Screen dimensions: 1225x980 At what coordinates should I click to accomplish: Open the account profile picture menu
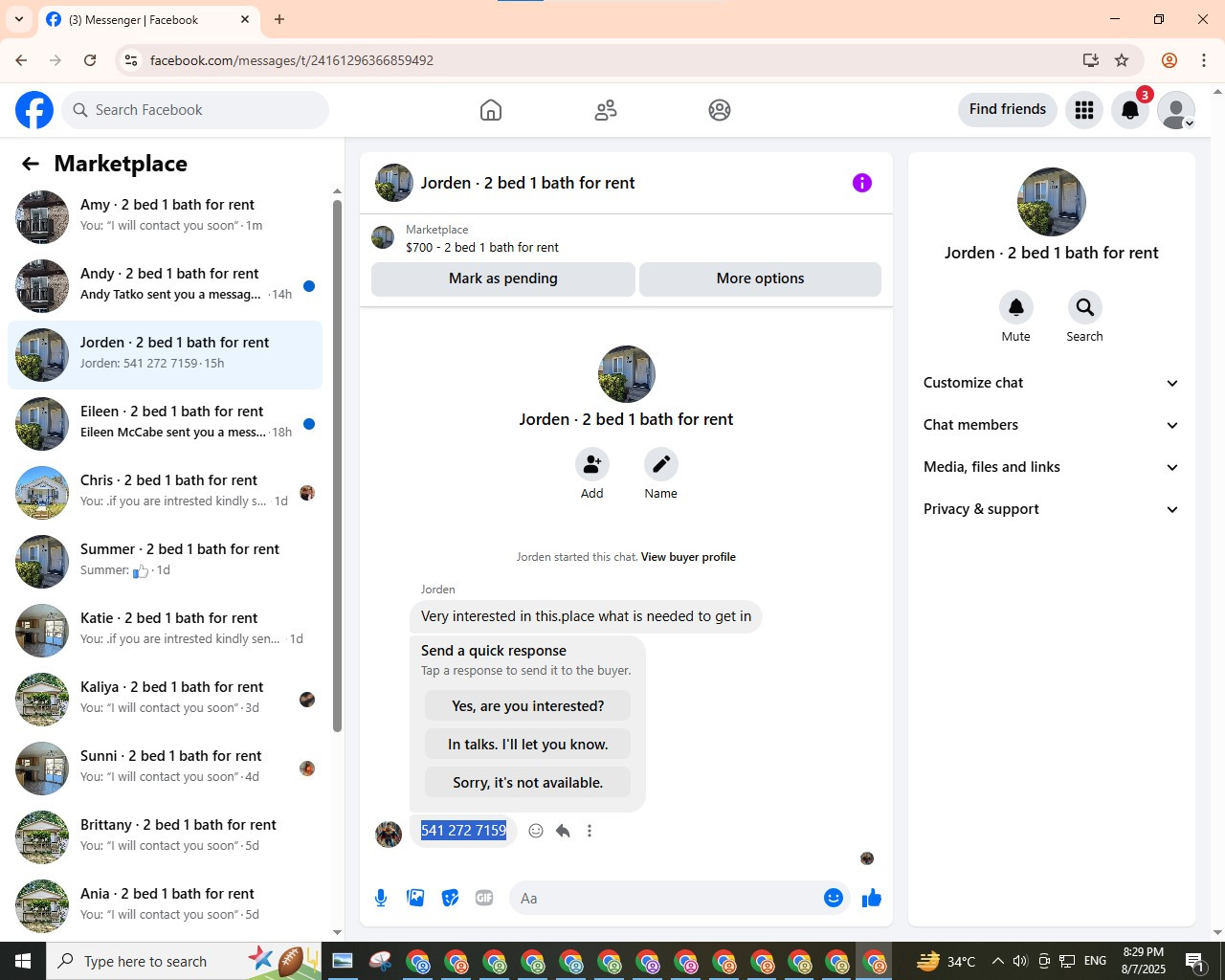(x=1176, y=110)
